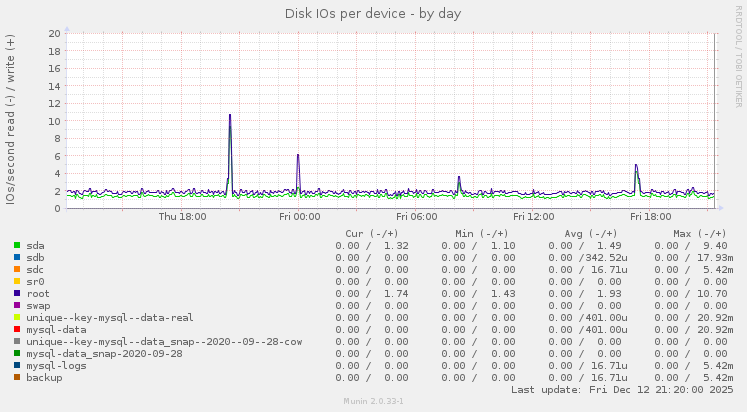Click the mysql-data red legend swatch
The width and height of the screenshot is (747, 412).
point(17,329)
